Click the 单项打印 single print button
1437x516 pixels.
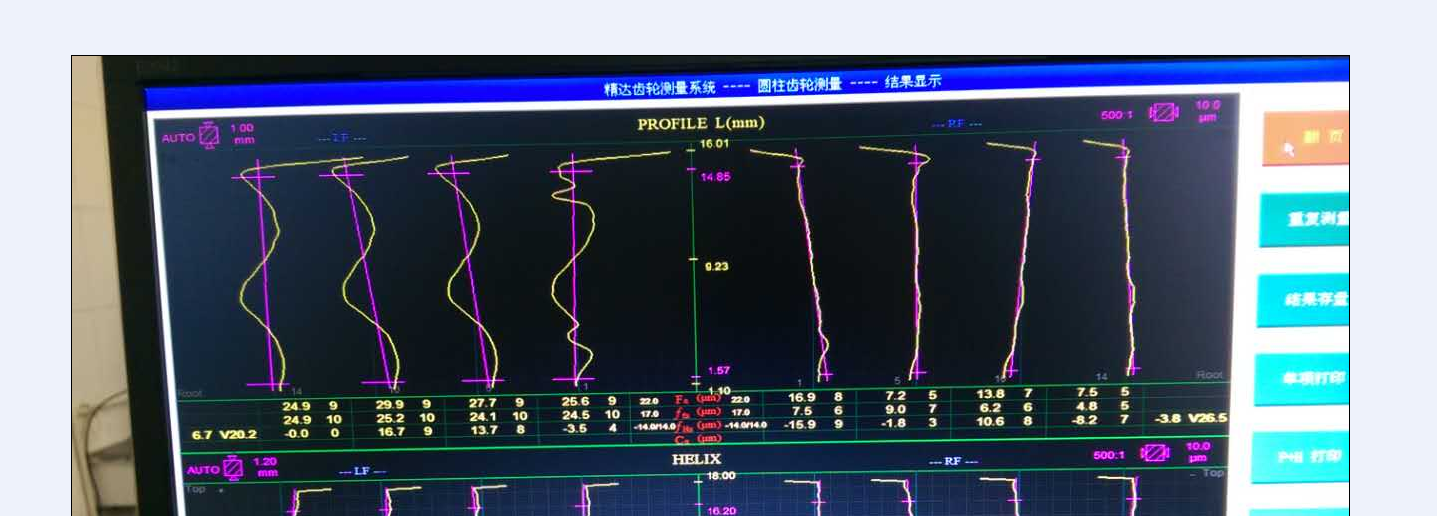click(1302, 379)
